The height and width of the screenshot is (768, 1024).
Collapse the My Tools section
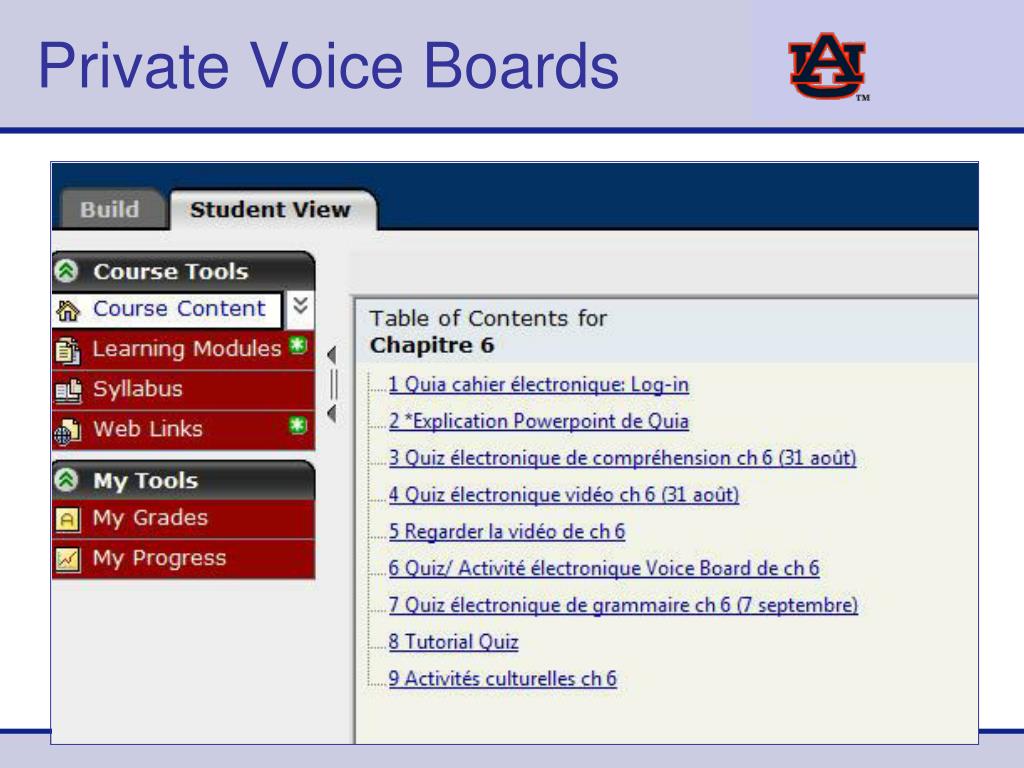pyautogui.click(x=66, y=480)
